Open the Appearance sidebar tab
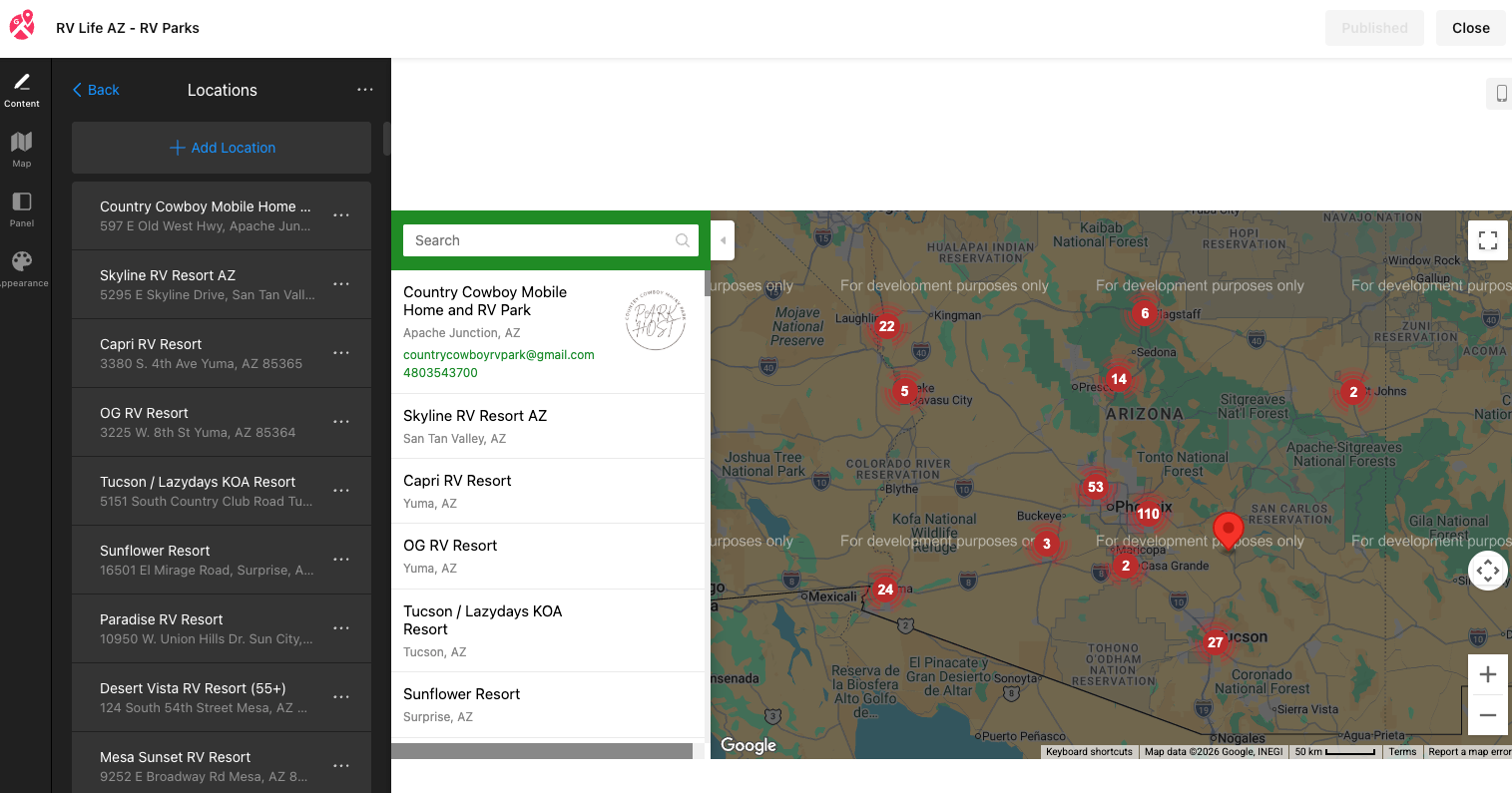The height and width of the screenshot is (793, 1512). (x=22, y=269)
